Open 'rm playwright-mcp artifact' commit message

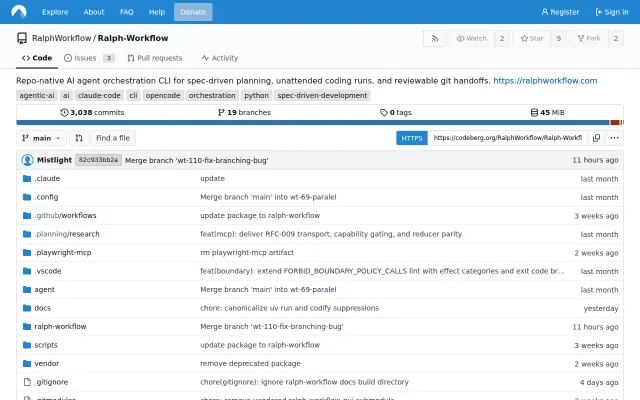(247, 253)
